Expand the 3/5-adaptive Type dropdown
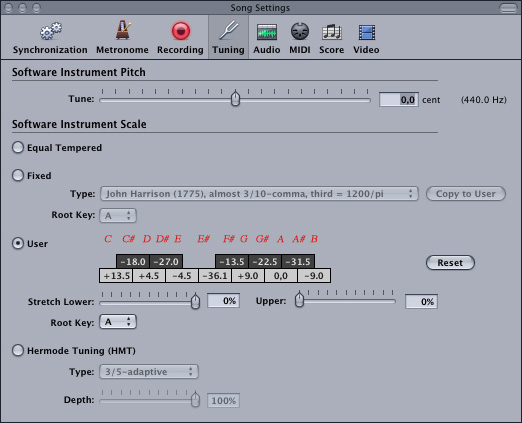Viewport: 522px width, 423px height. (x=149, y=372)
